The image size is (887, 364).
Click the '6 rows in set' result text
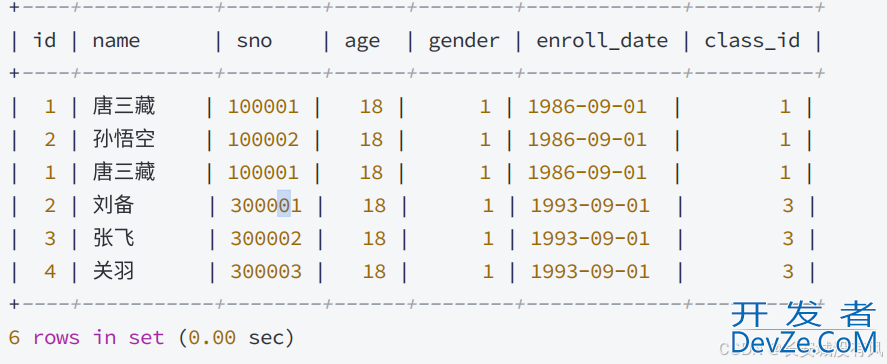click(x=86, y=338)
